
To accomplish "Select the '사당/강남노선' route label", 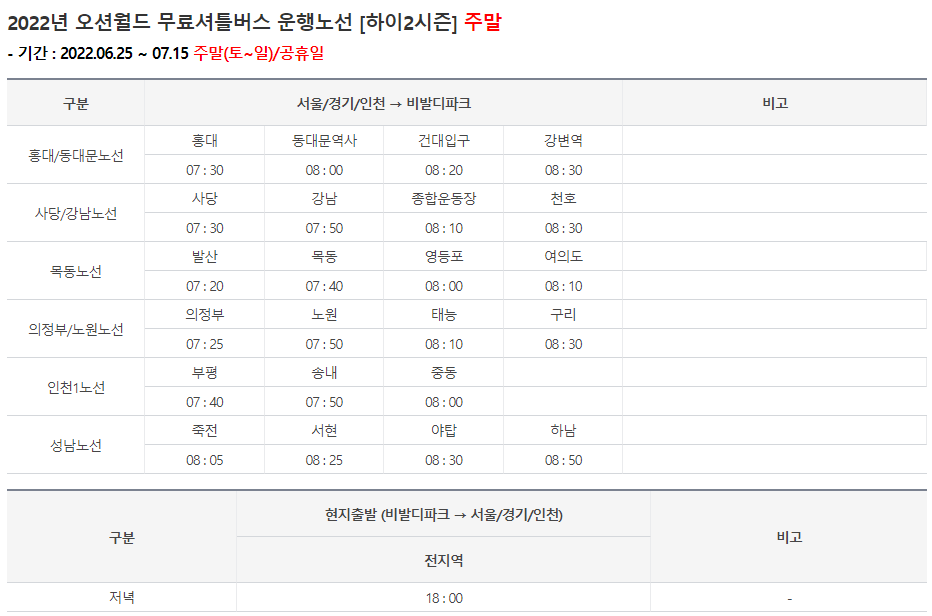I will coord(75,213).
